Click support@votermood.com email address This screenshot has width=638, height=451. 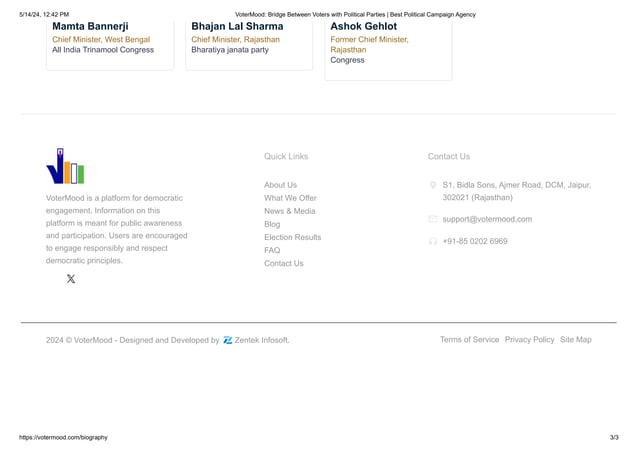coord(487,219)
